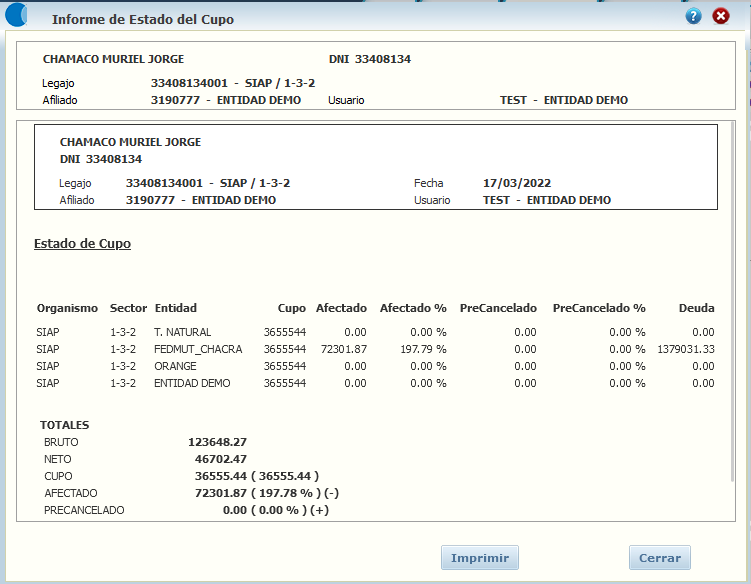Select the 'ENTIDAD DEMO' table row entity
The image size is (751, 584).
[x=192, y=383]
